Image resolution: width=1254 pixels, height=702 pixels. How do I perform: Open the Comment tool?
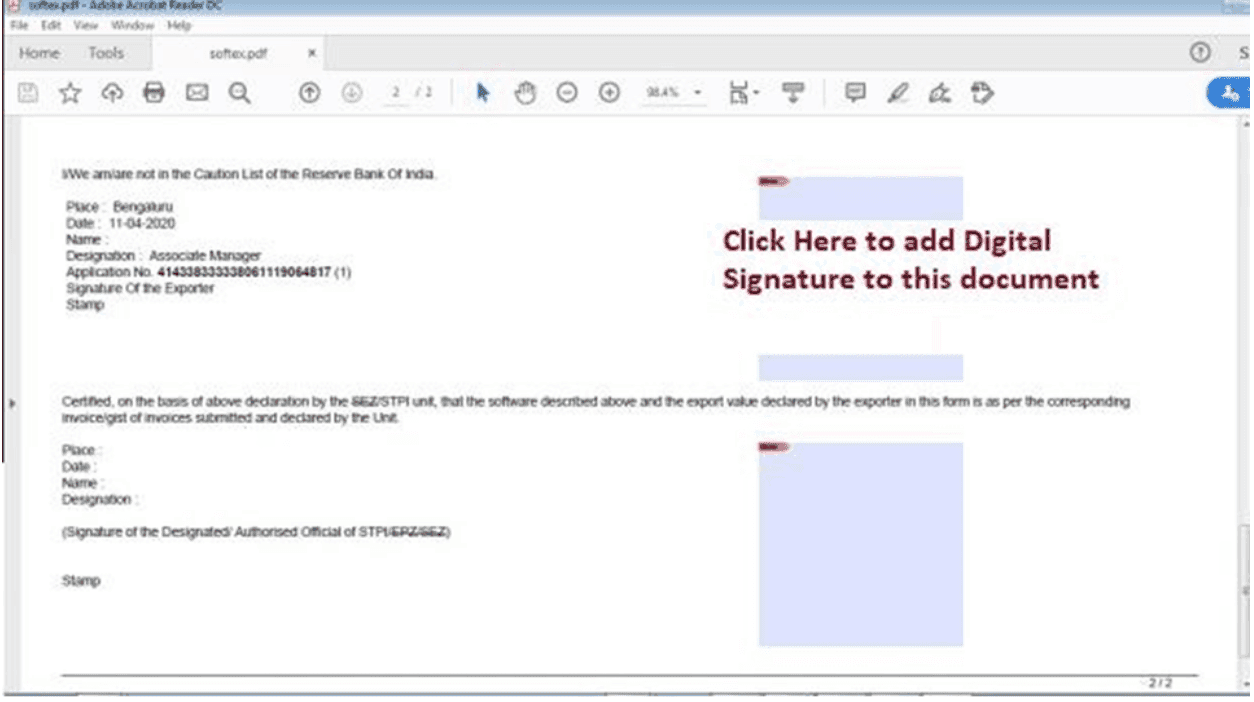coord(854,93)
